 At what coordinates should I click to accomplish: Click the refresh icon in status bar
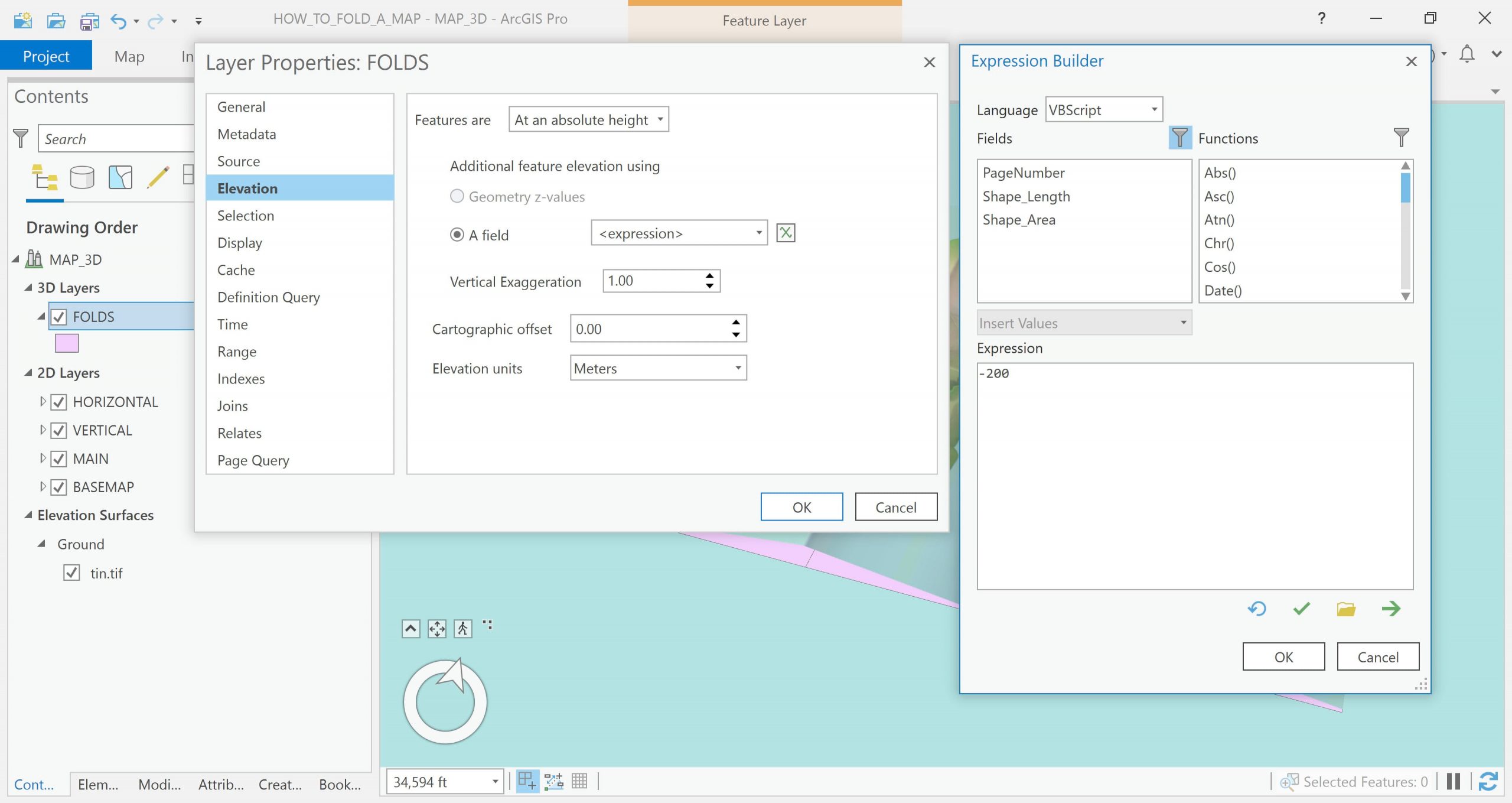(1488, 781)
